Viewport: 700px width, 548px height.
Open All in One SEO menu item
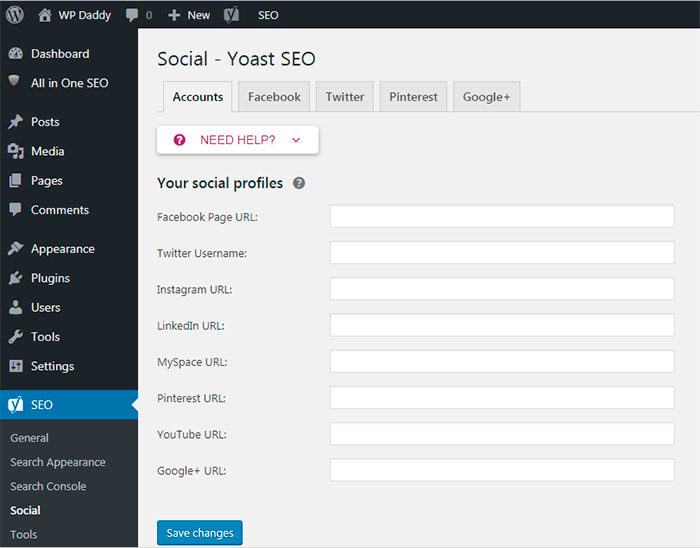(69, 83)
